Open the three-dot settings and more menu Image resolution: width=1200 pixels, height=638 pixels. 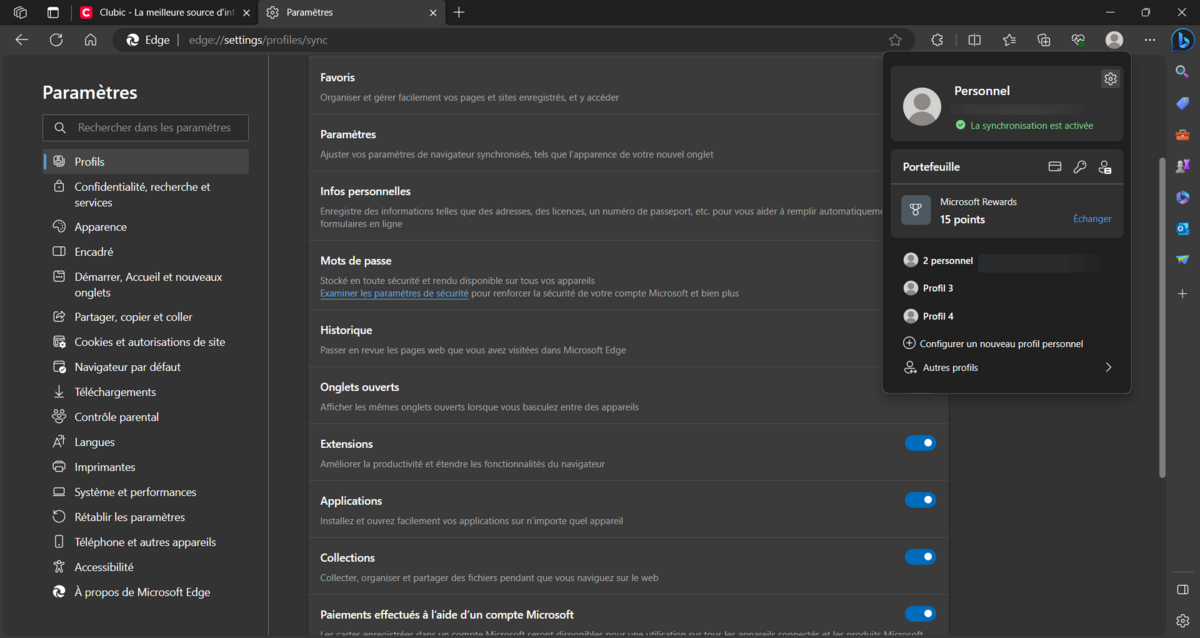(x=1149, y=40)
